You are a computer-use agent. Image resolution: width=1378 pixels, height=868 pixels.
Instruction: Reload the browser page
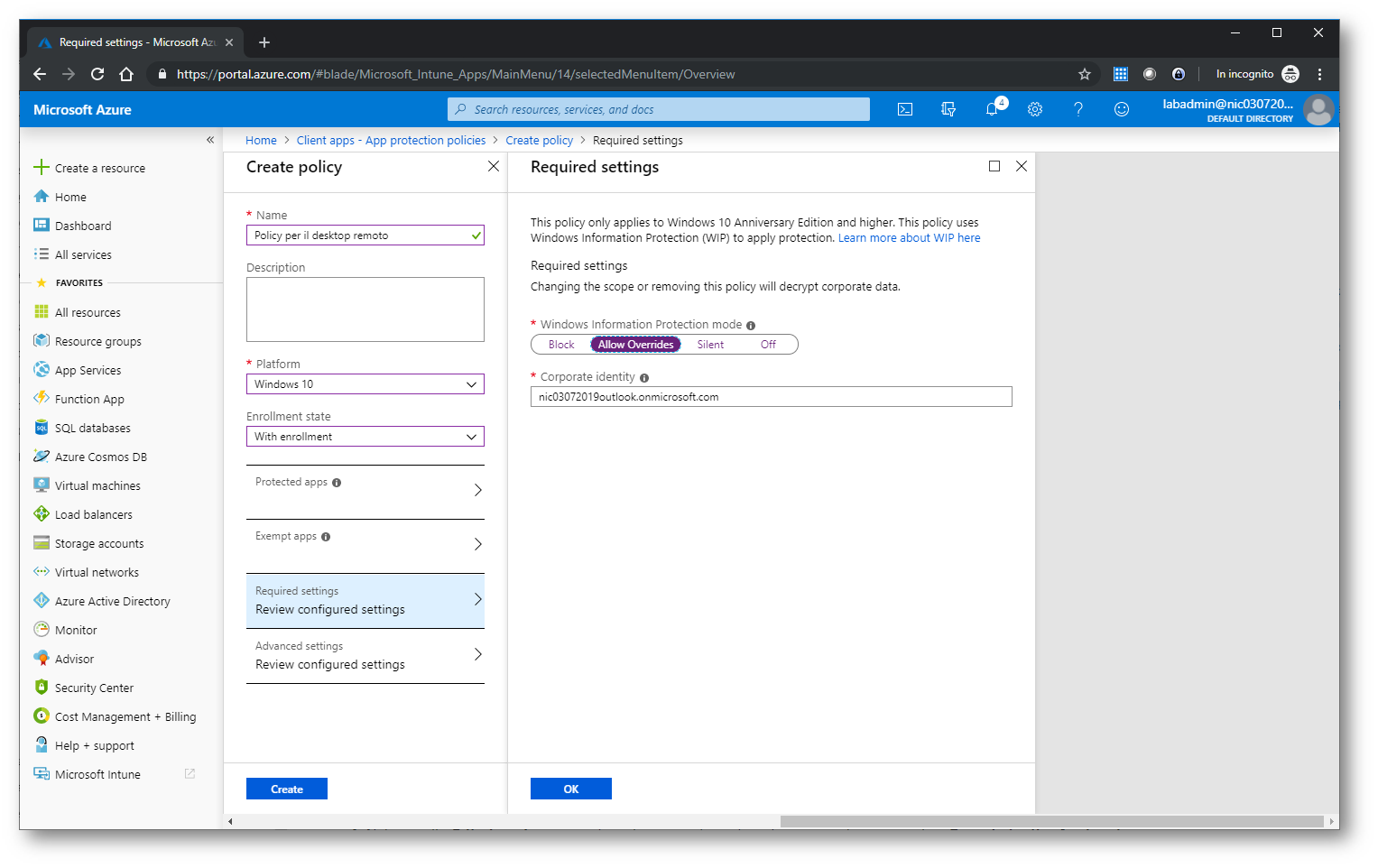pyautogui.click(x=97, y=74)
